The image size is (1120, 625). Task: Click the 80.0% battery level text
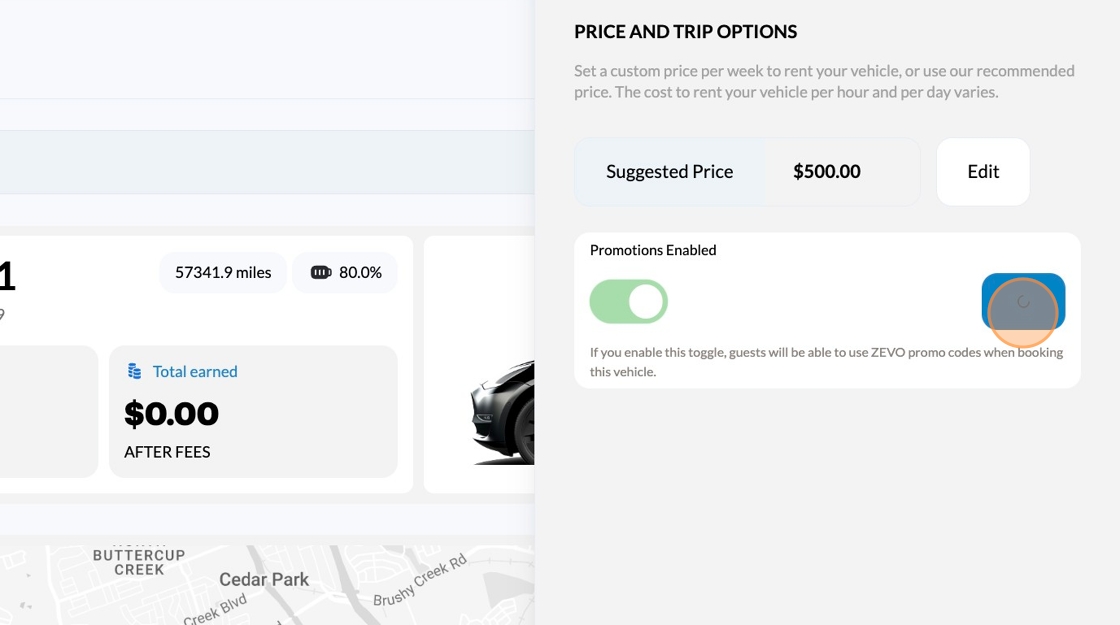pos(360,272)
